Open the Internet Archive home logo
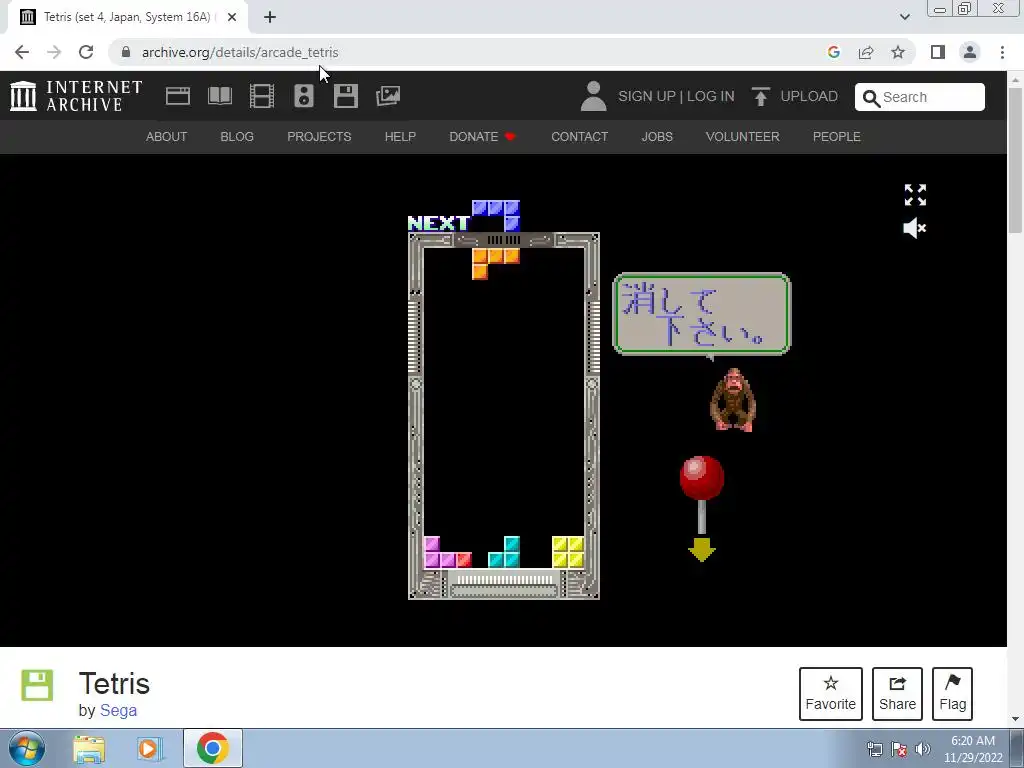Image resolution: width=1024 pixels, height=768 pixels. coord(76,96)
